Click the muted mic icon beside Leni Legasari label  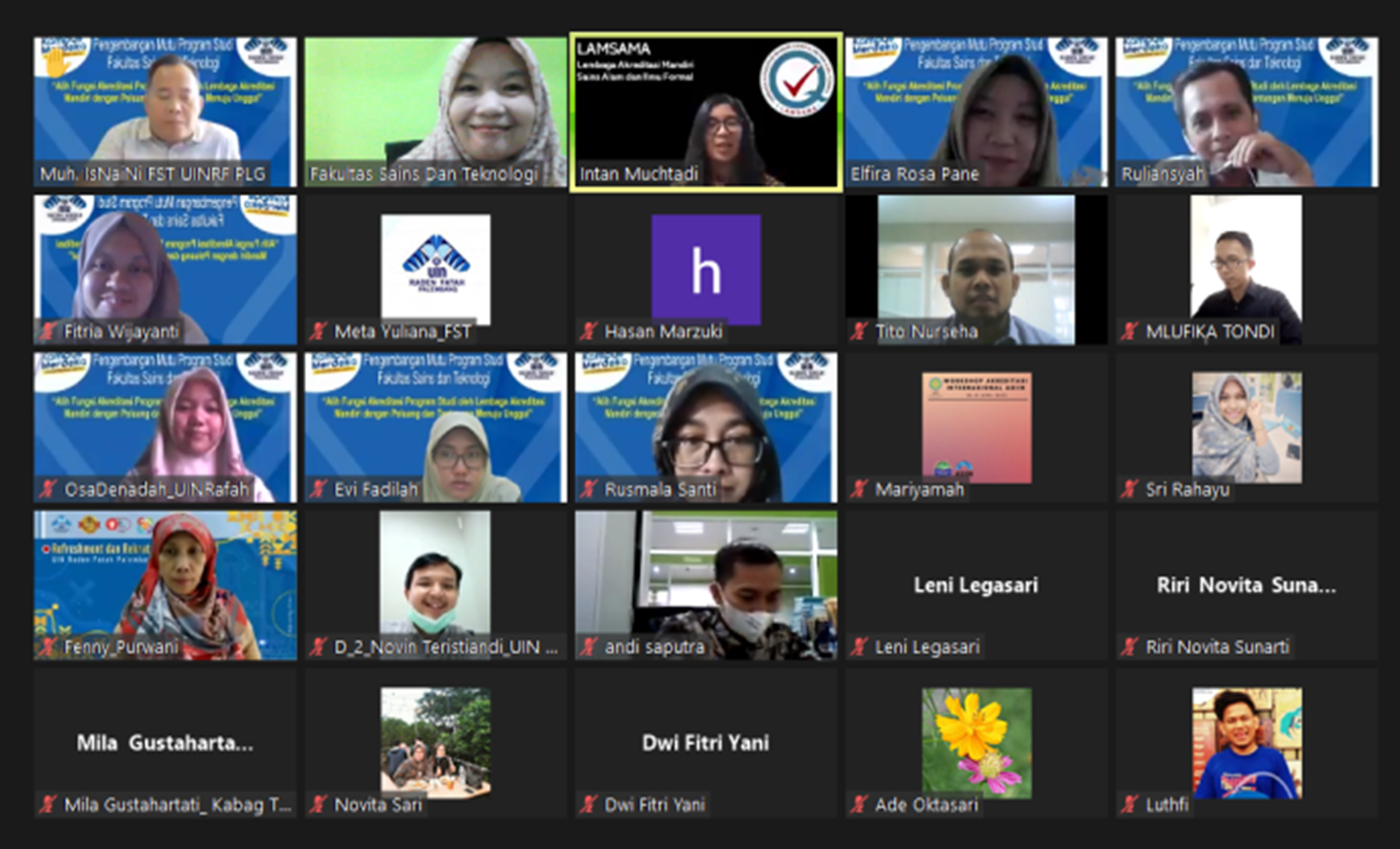859,647
